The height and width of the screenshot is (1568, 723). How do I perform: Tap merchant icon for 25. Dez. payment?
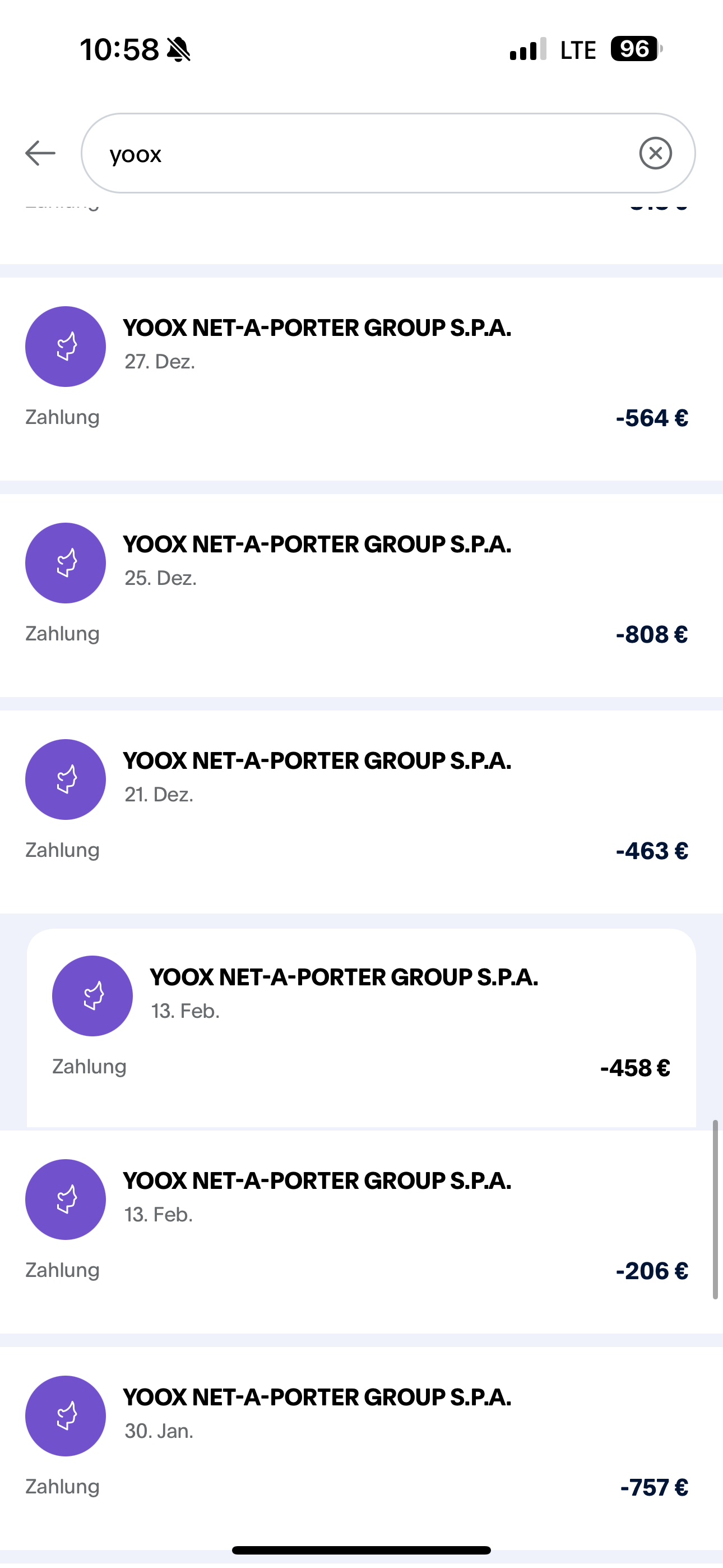[x=65, y=563]
